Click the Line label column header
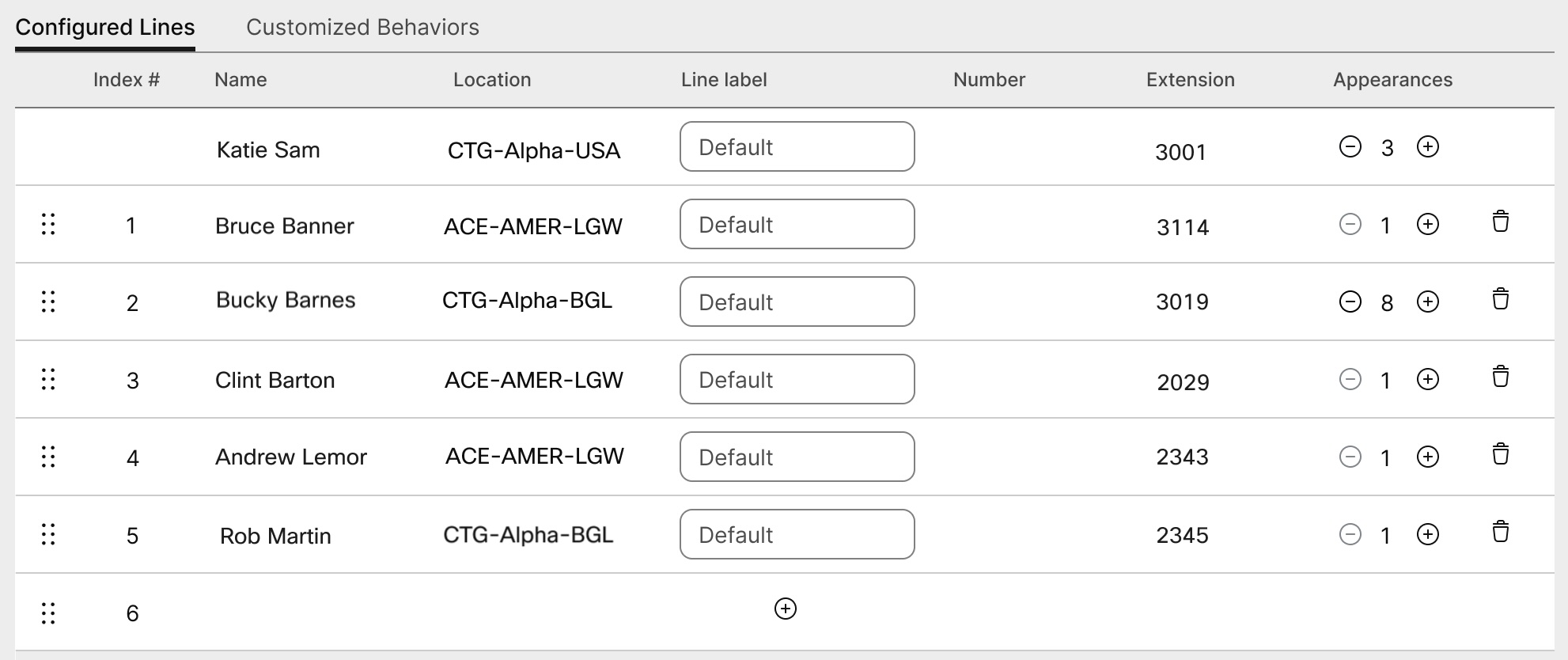Image resolution: width=1568 pixels, height=660 pixels. pos(724,80)
